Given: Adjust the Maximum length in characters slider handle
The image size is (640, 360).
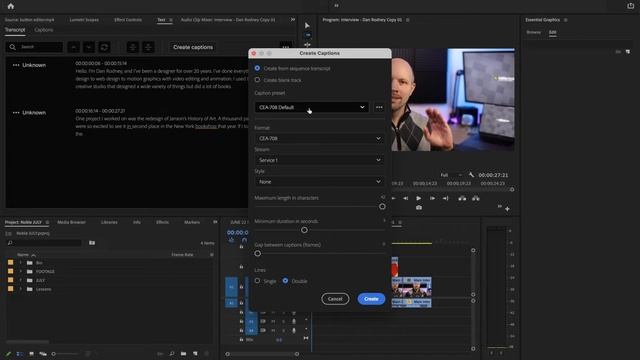Looking at the screenshot, I should 382,207.
